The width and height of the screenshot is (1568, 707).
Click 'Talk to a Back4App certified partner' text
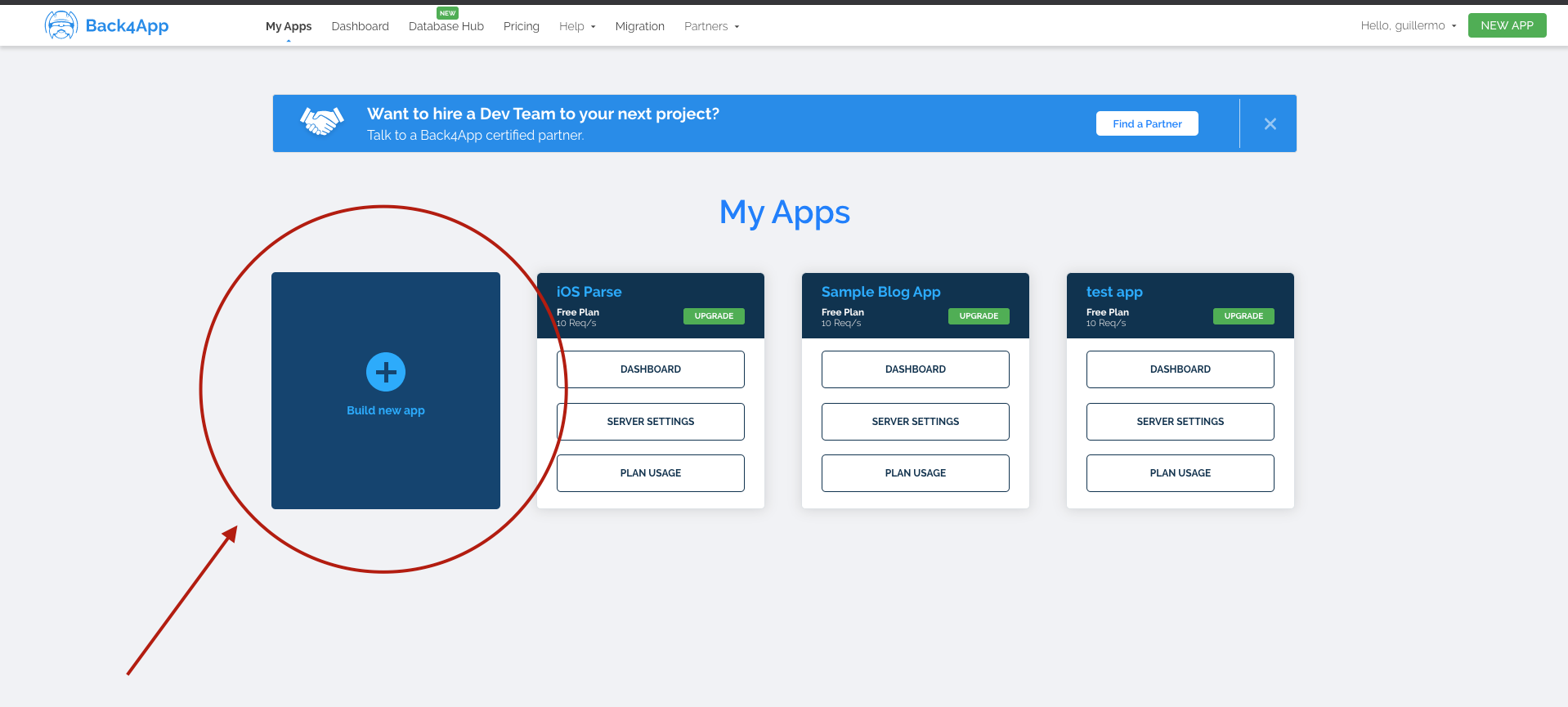(476, 136)
